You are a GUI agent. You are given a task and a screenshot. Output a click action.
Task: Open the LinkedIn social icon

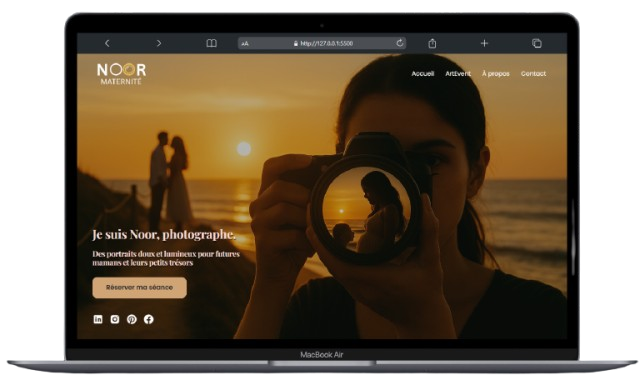(98, 319)
